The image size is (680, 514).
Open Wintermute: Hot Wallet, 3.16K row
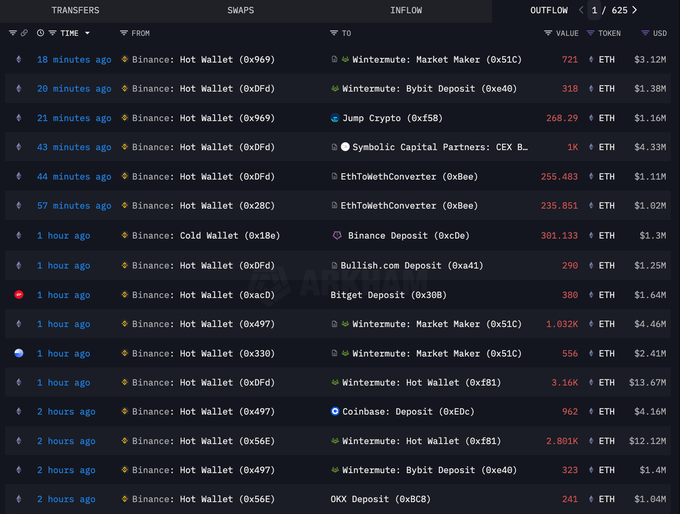[x=422, y=383]
